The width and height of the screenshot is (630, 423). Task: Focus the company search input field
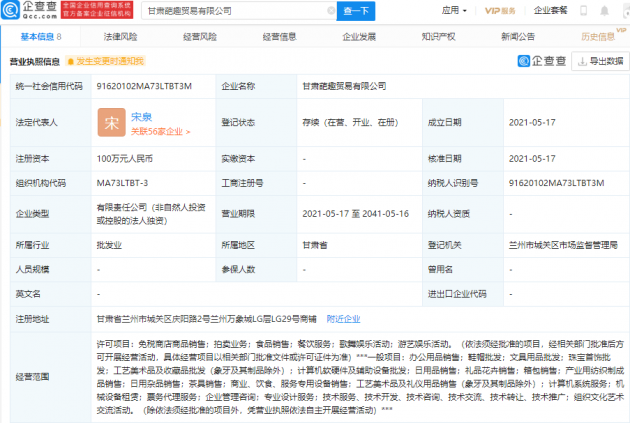click(237, 11)
